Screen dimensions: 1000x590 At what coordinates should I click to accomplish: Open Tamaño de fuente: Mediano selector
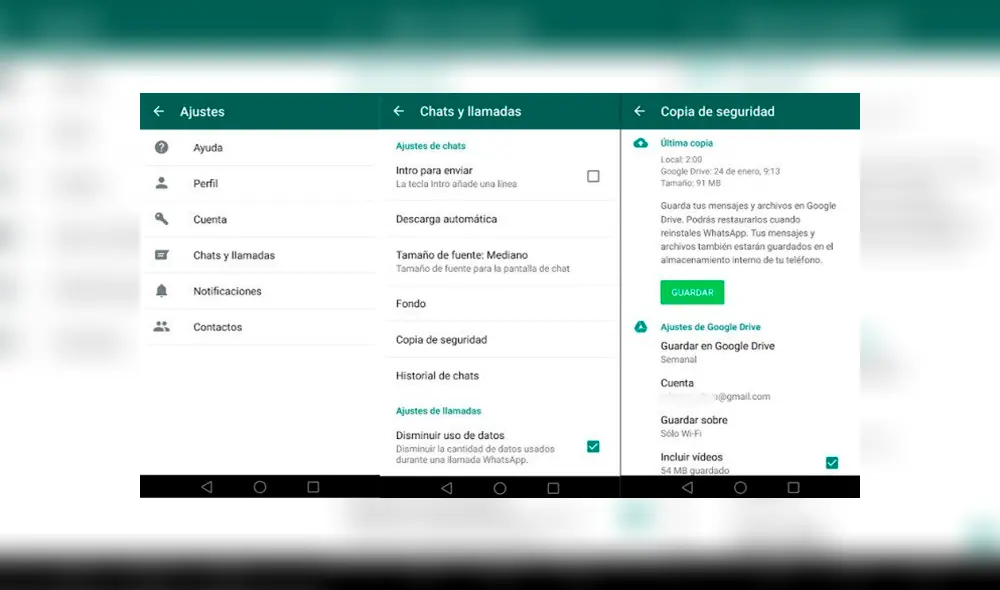[x=461, y=261]
